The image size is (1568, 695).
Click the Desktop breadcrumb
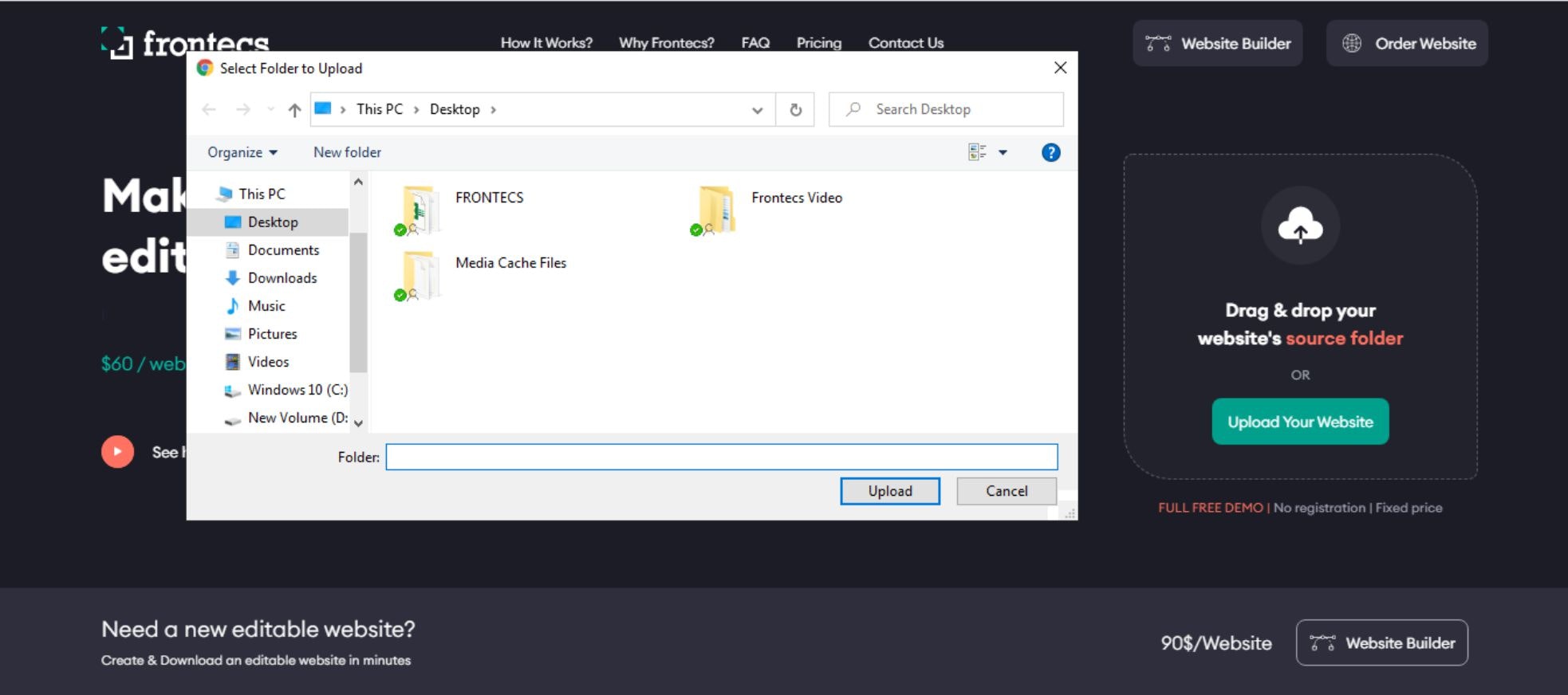455,109
